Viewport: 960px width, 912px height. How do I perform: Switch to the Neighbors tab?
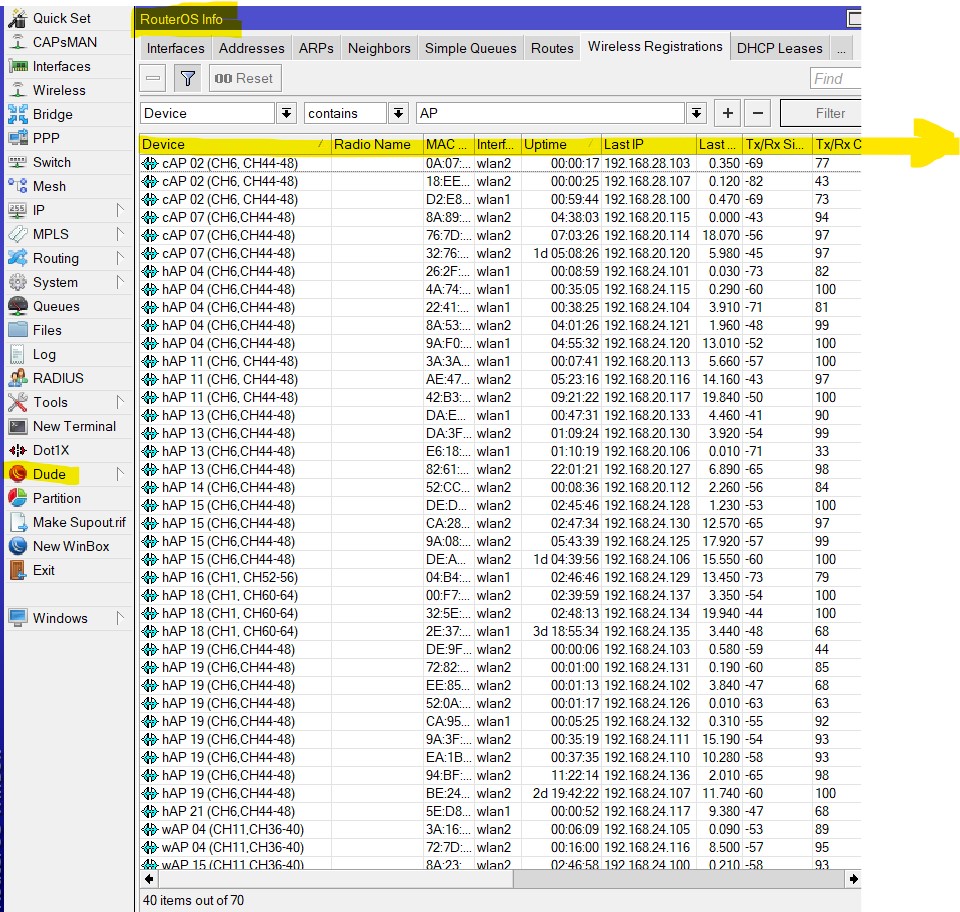[x=379, y=48]
